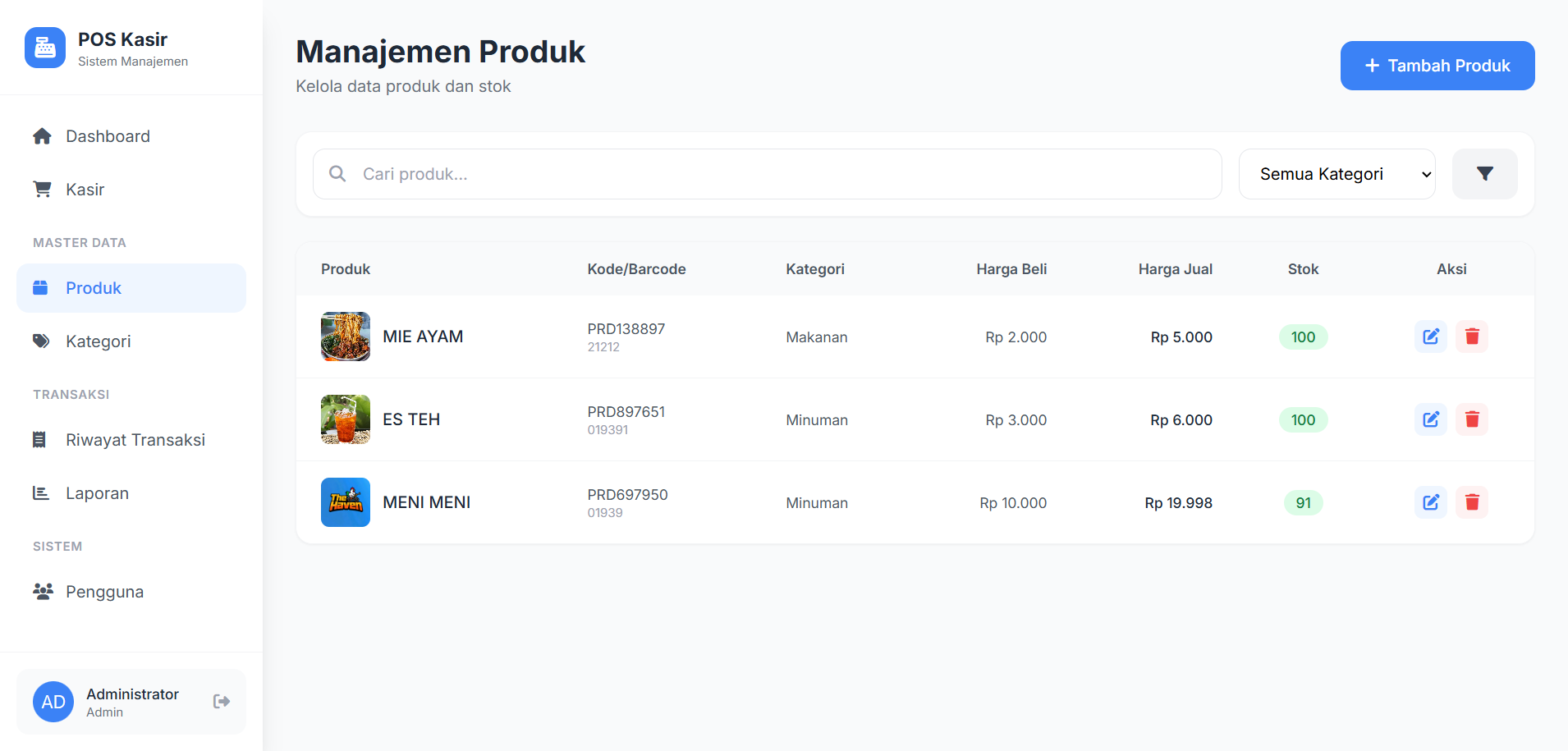The image size is (1568, 751).
Task: Click the edit icon for MENI MENI
Action: [1430, 502]
